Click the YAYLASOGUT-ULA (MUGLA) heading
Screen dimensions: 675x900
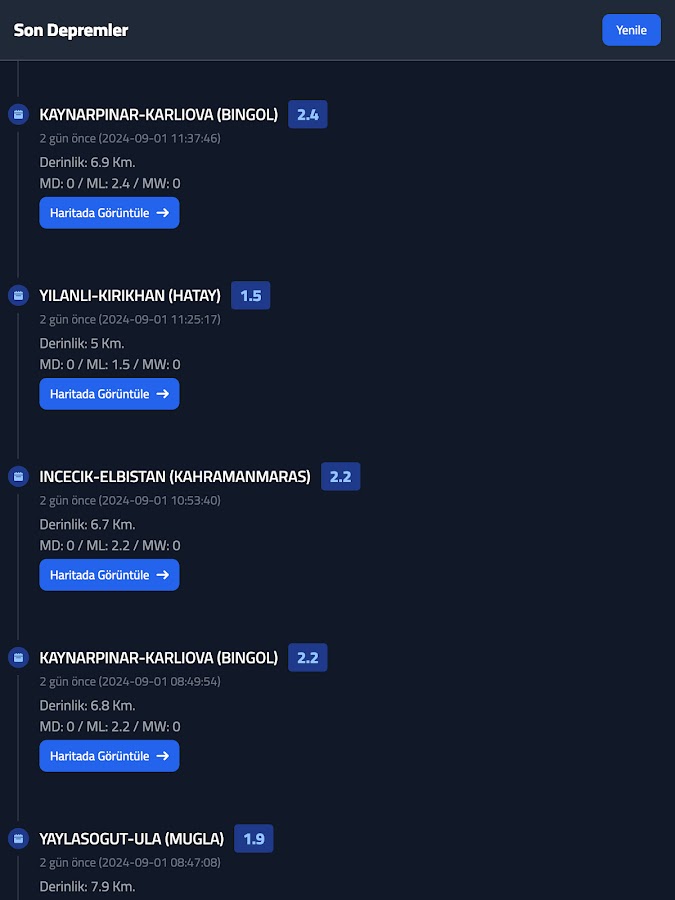click(132, 838)
